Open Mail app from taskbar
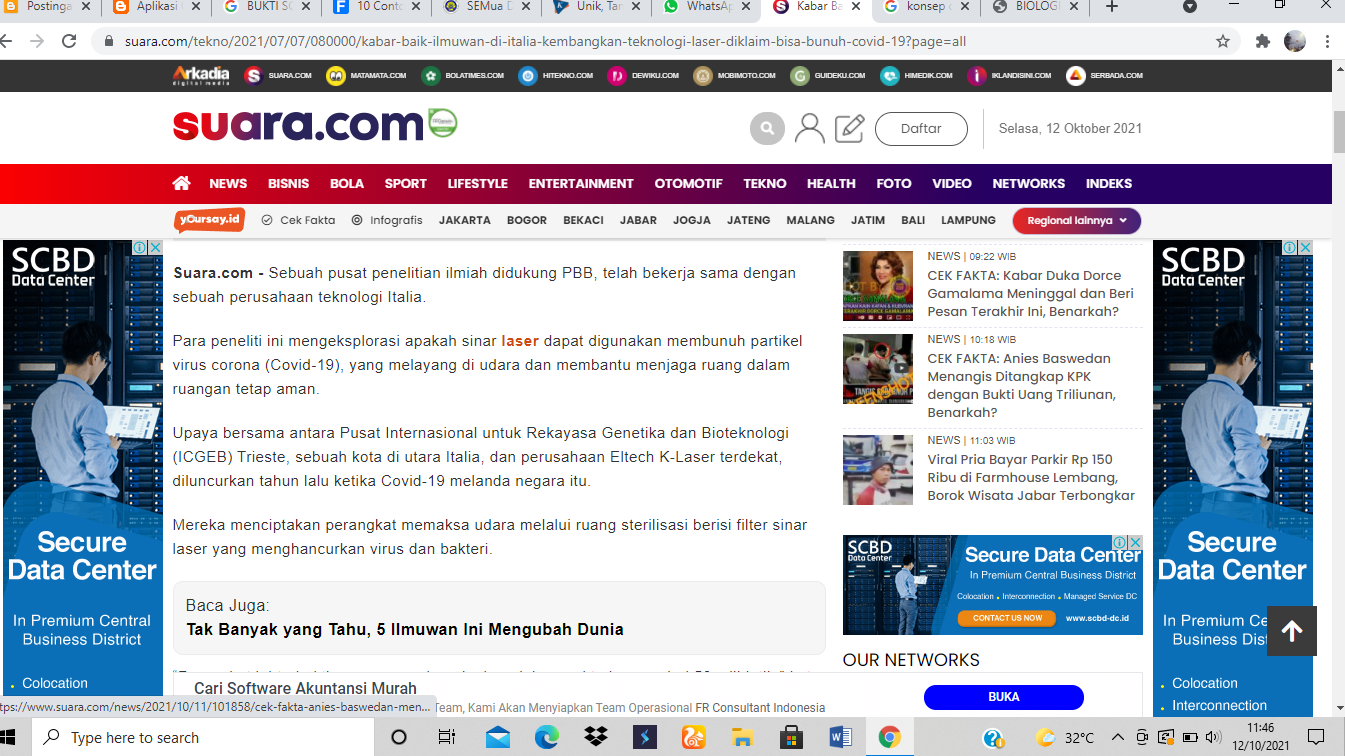The width and height of the screenshot is (1345, 756). [497, 738]
